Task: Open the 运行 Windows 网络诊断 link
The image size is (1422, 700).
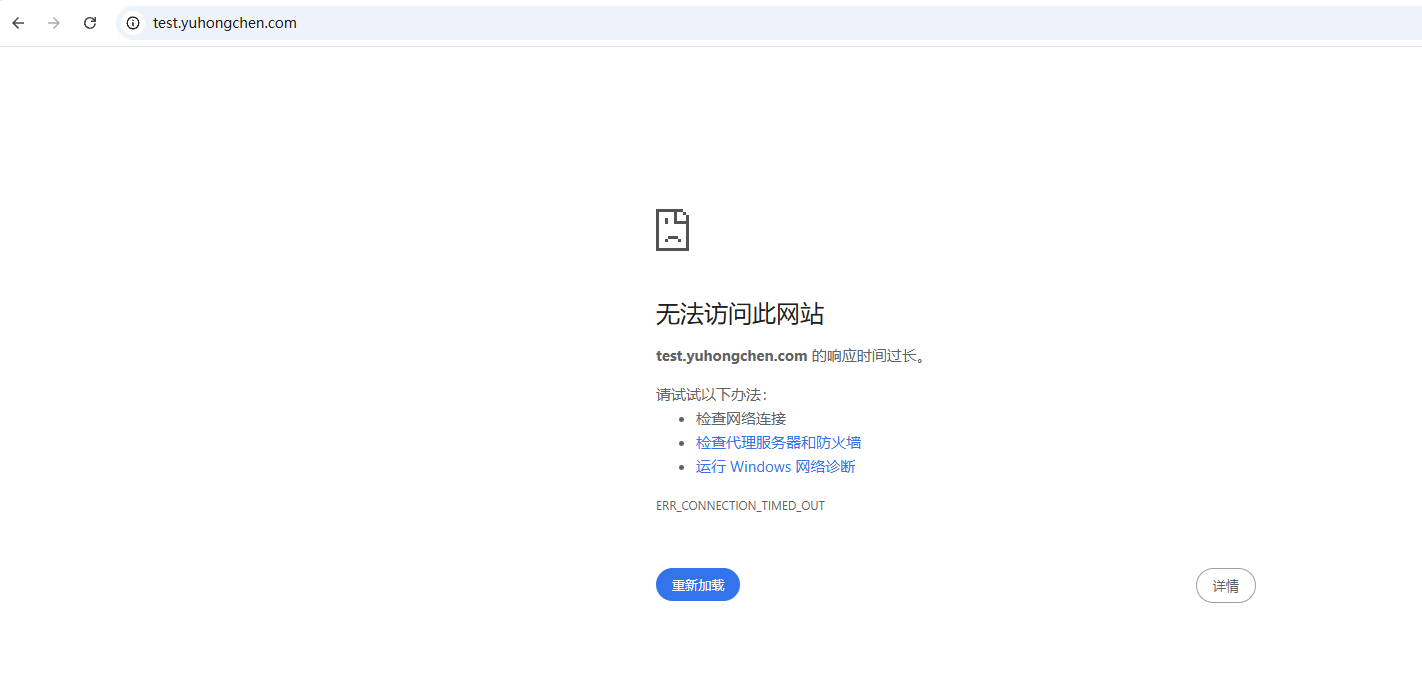Action: pos(775,466)
